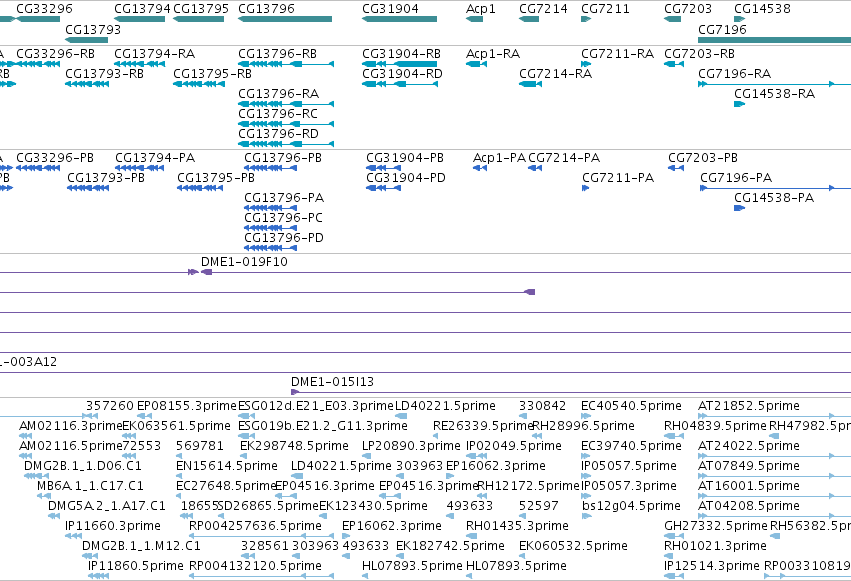The height and width of the screenshot is (581, 851).
Task: Select the CG7214-RA transcript label
Action: [x=555, y=74]
